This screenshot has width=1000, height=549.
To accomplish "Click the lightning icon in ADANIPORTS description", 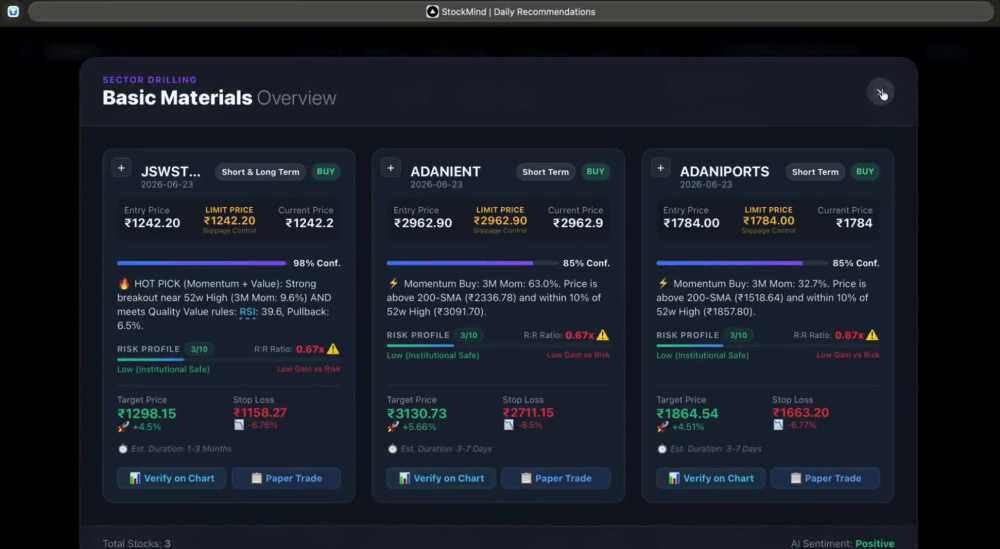I will pyautogui.click(x=663, y=284).
